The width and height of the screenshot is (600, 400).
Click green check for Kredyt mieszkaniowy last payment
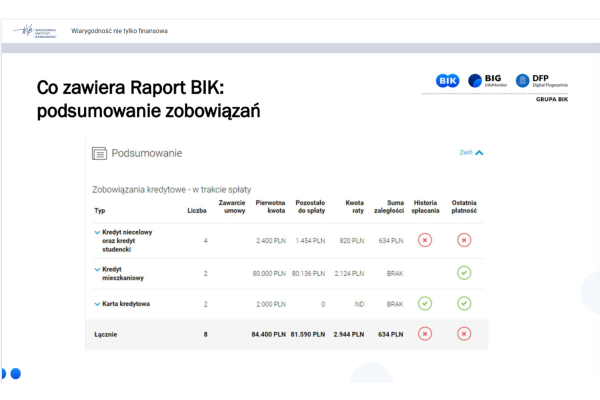coord(464,273)
